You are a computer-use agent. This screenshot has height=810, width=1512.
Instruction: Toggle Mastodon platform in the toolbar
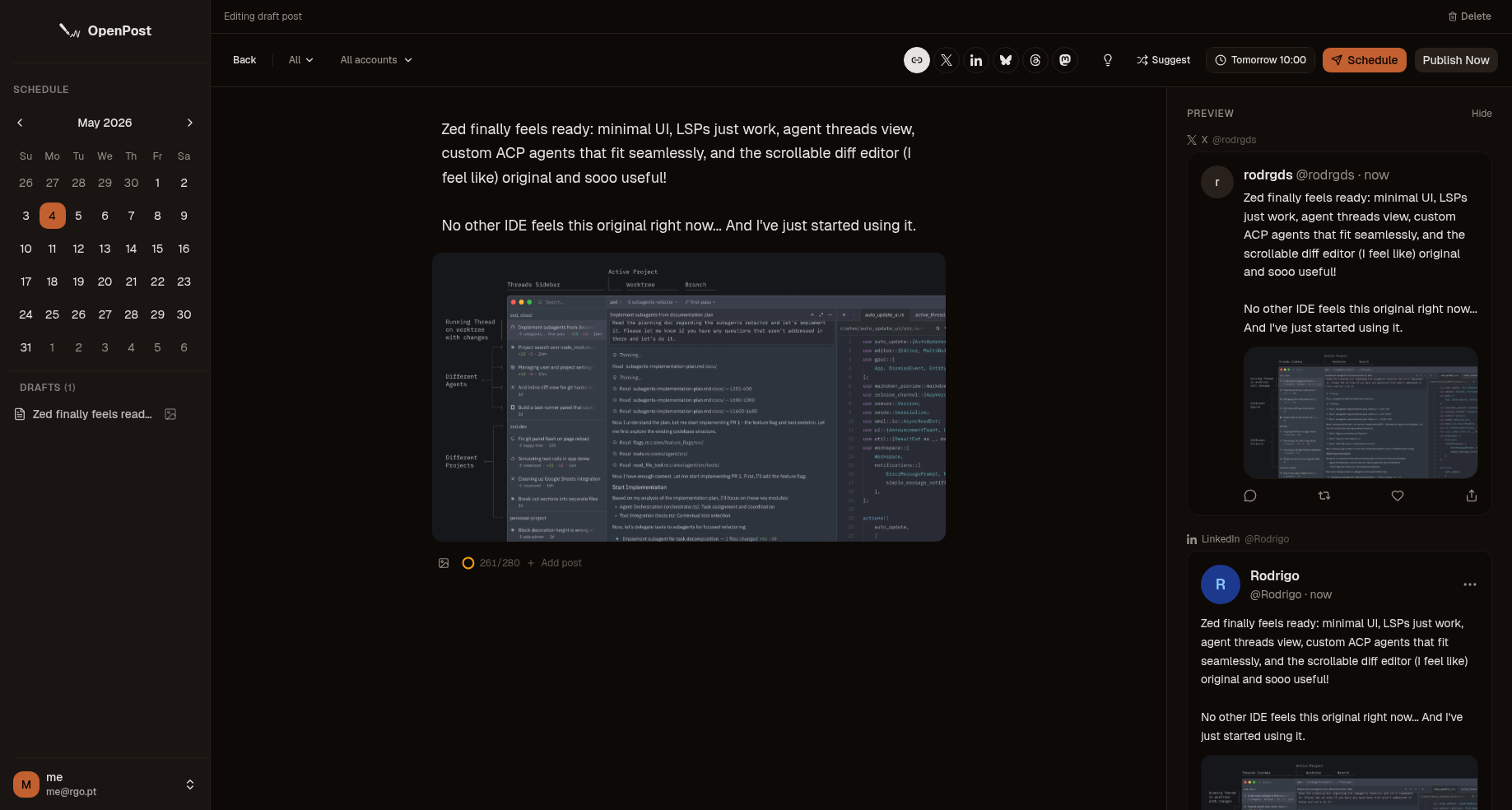point(1065,60)
